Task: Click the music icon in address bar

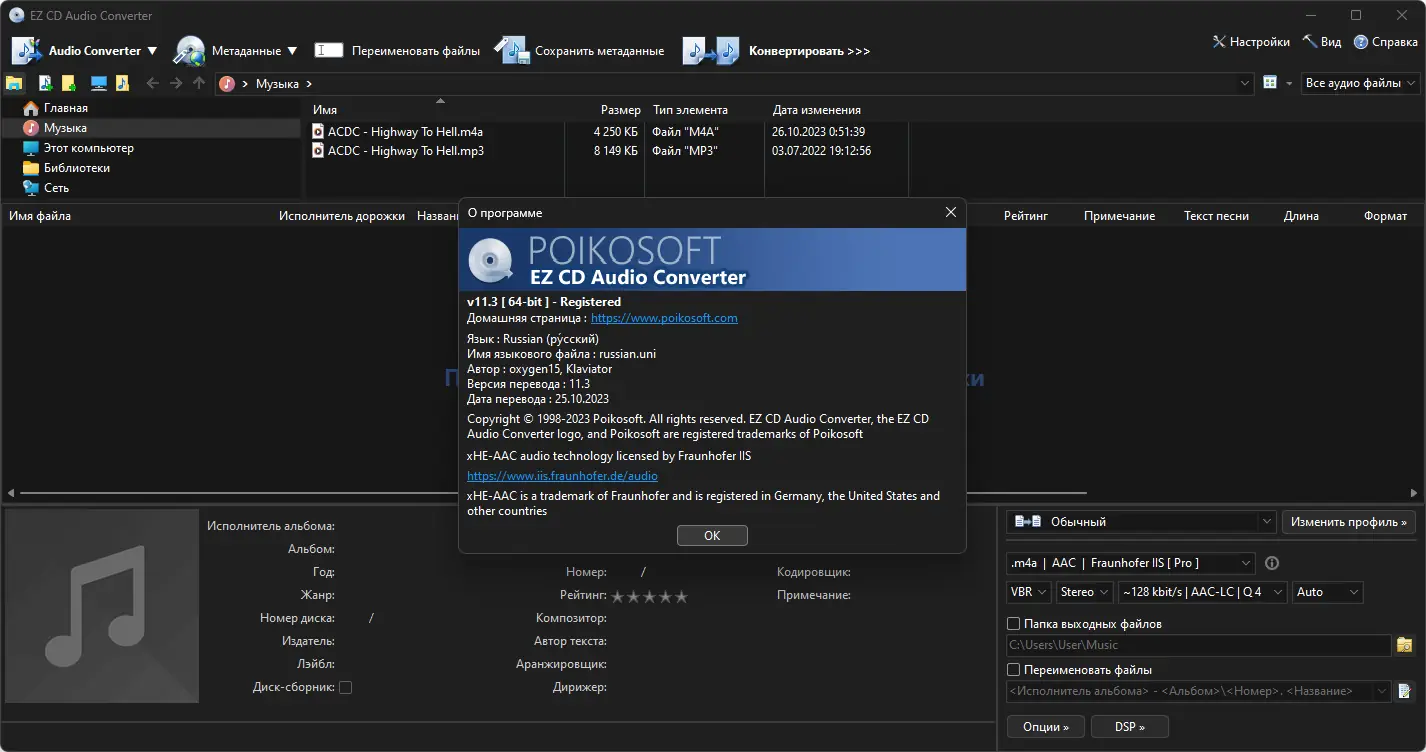Action: [228, 84]
